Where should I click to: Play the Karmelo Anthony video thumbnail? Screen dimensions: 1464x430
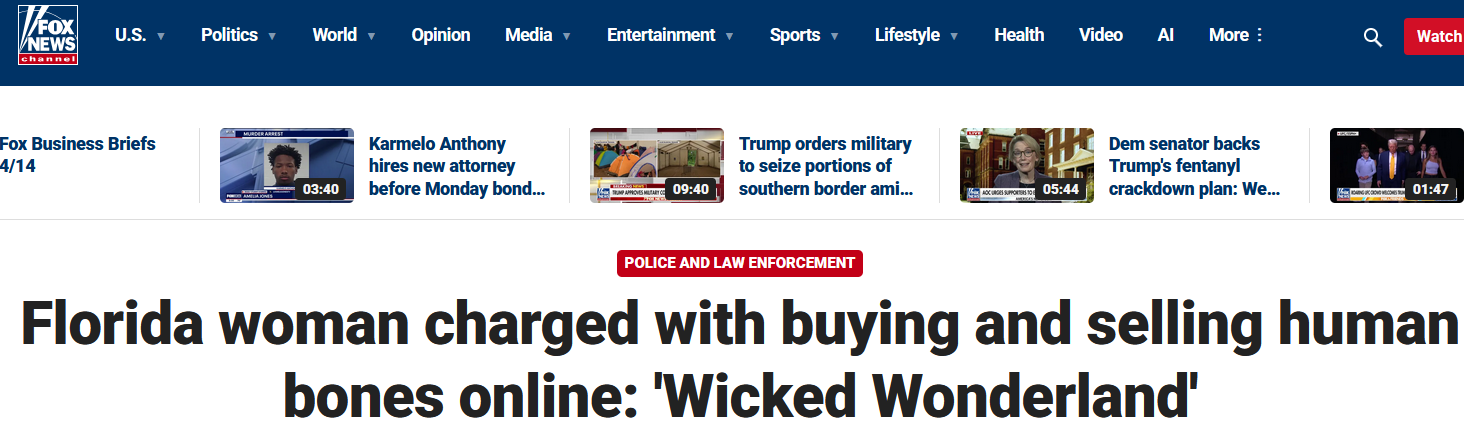[287, 165]
